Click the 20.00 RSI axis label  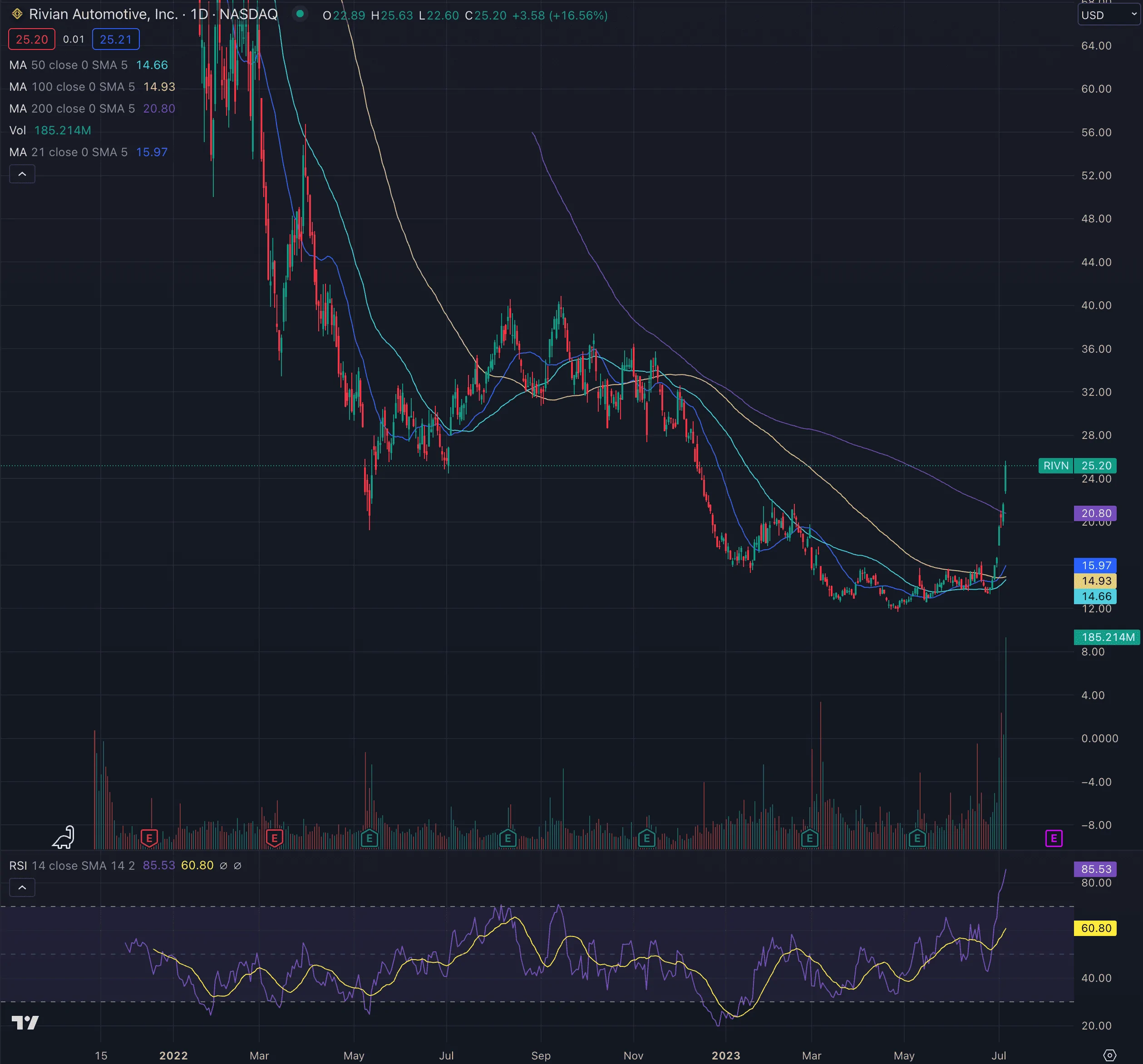[1096, 1025]
